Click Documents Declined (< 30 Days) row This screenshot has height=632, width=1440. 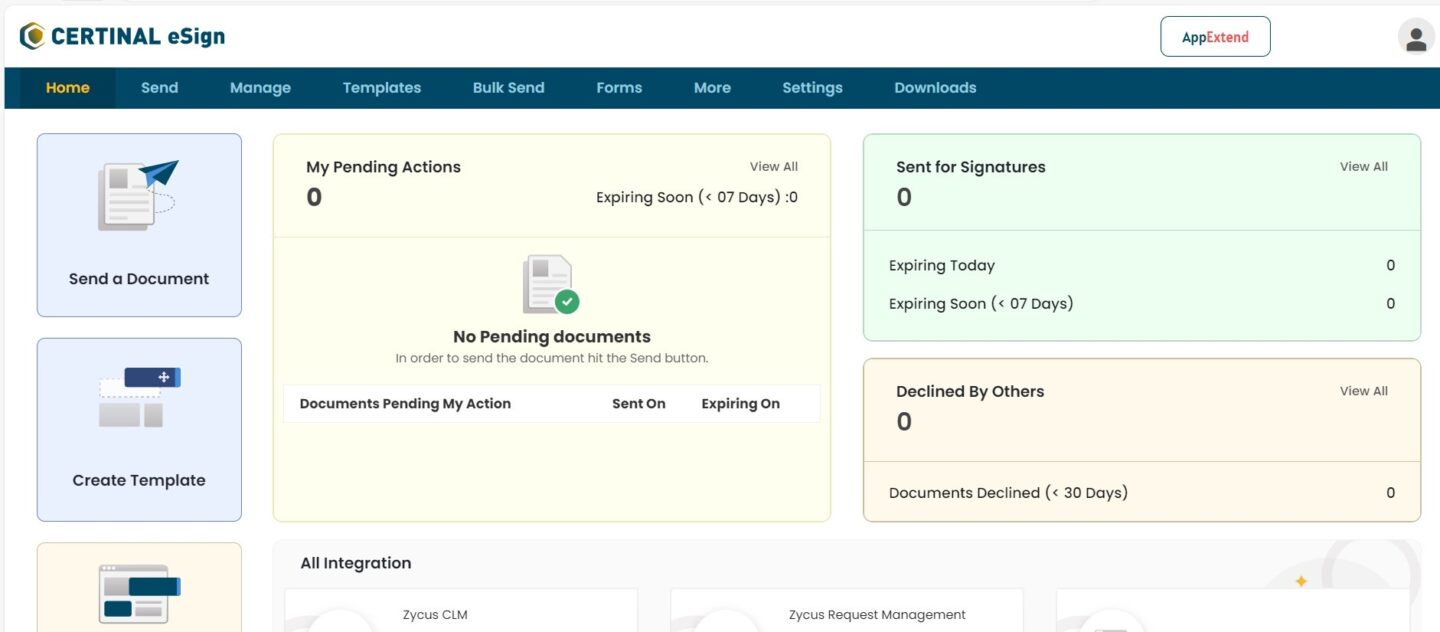[x=1142, y=492]
